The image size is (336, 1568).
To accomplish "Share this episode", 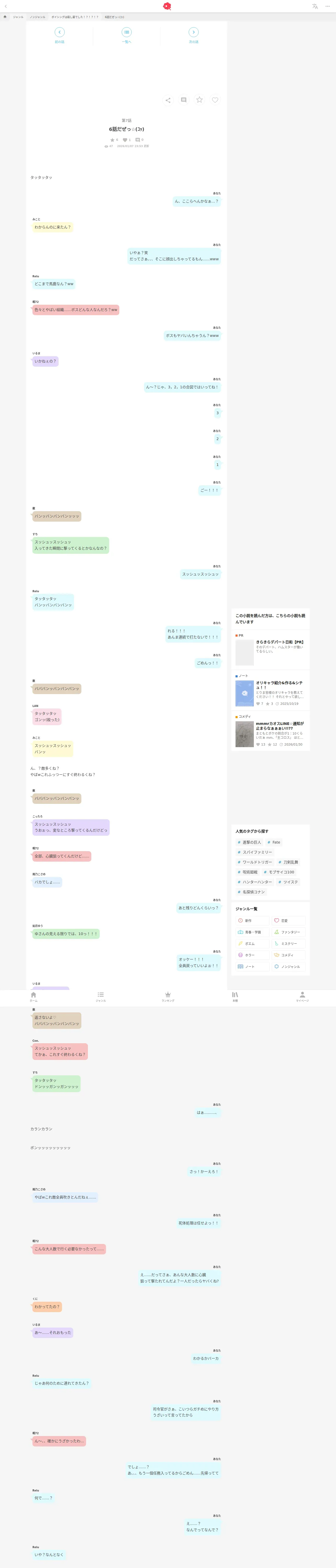I will click(x=168, y=100).
